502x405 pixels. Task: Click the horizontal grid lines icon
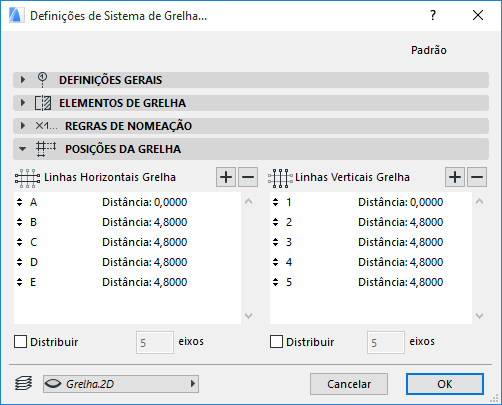(27, 178)
